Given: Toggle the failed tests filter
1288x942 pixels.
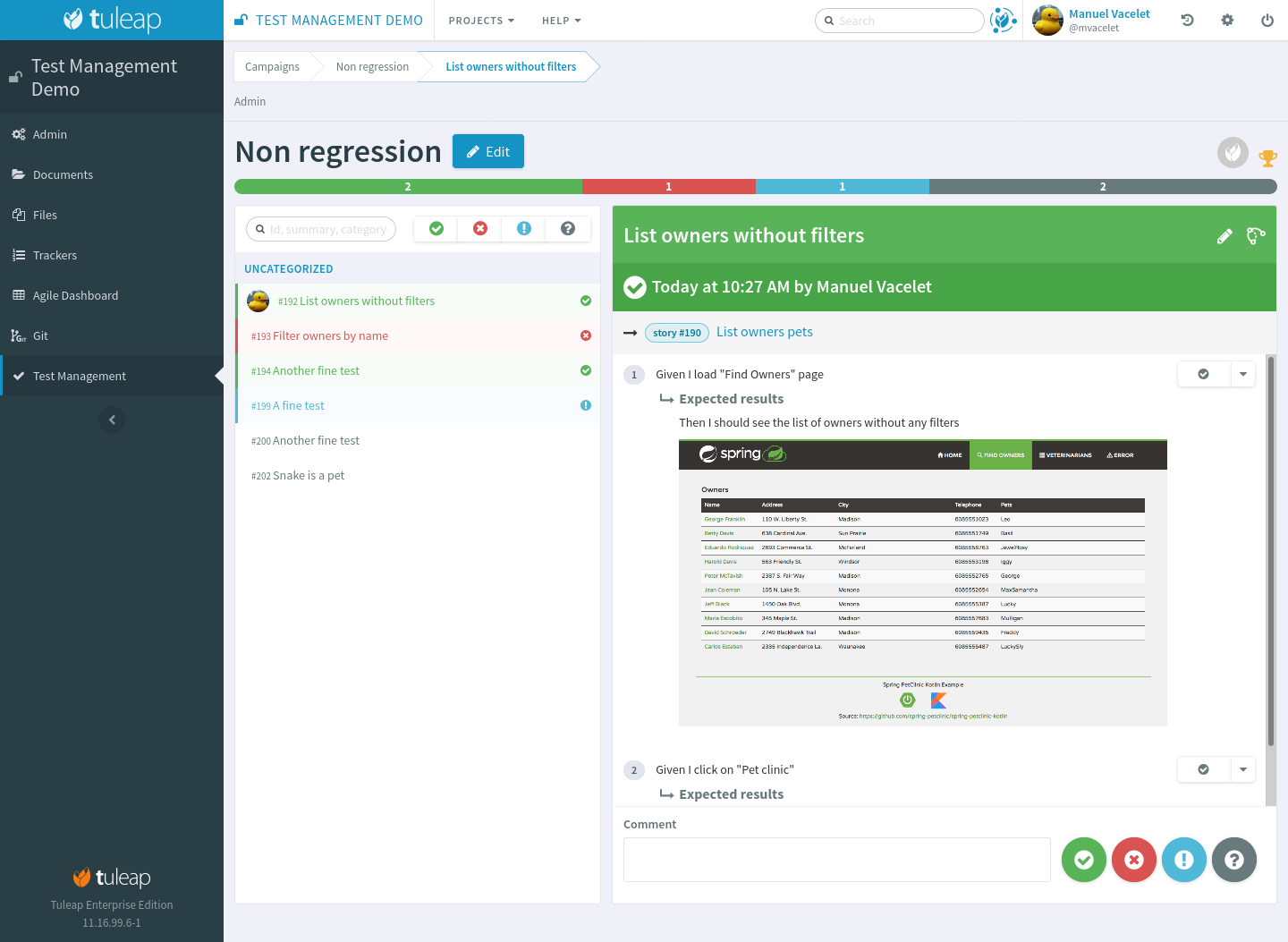Looking at the screenshot, I should (480, 229).
